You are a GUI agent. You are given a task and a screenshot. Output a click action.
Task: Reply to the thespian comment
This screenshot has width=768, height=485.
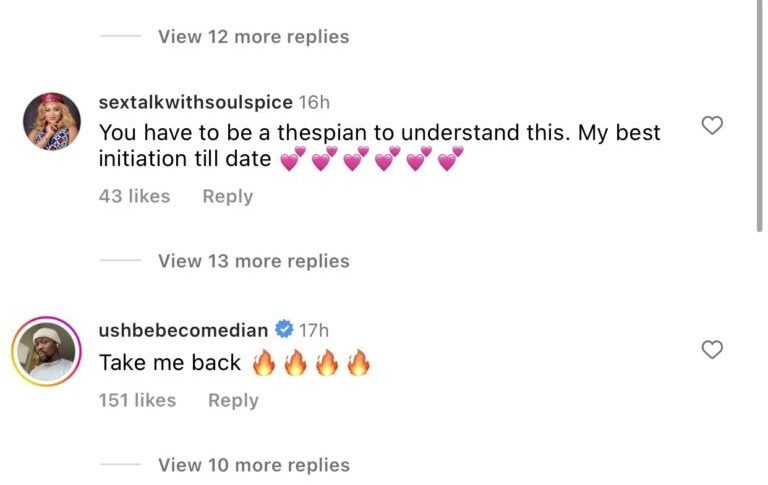point(227,197)
